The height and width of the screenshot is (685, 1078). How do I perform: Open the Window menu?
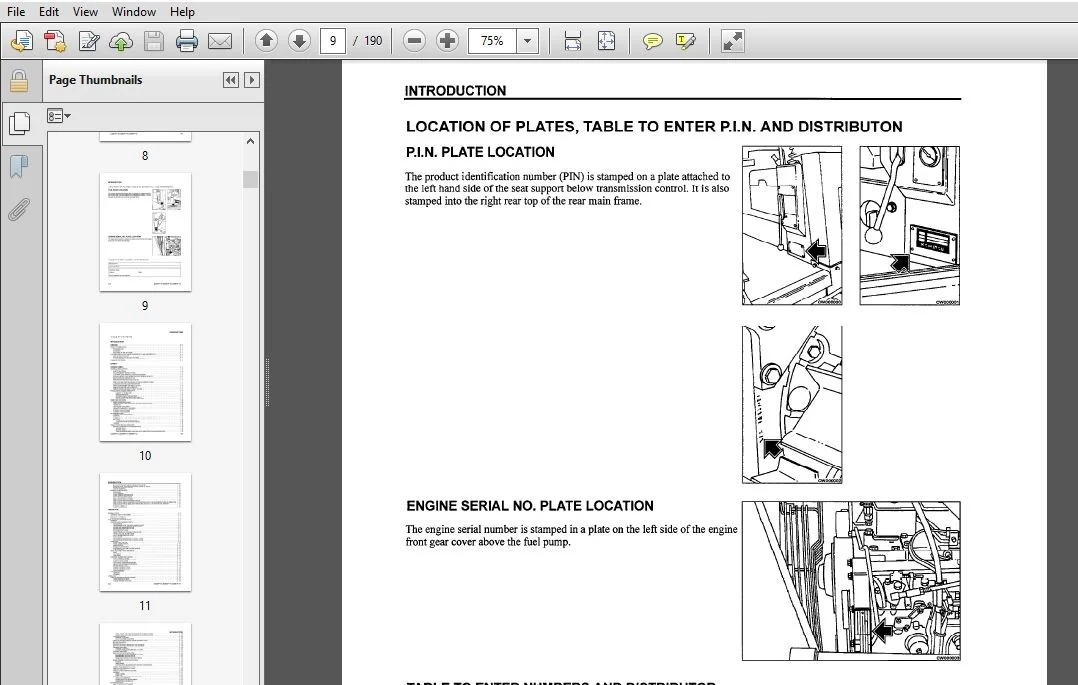[x=133, y=12]
